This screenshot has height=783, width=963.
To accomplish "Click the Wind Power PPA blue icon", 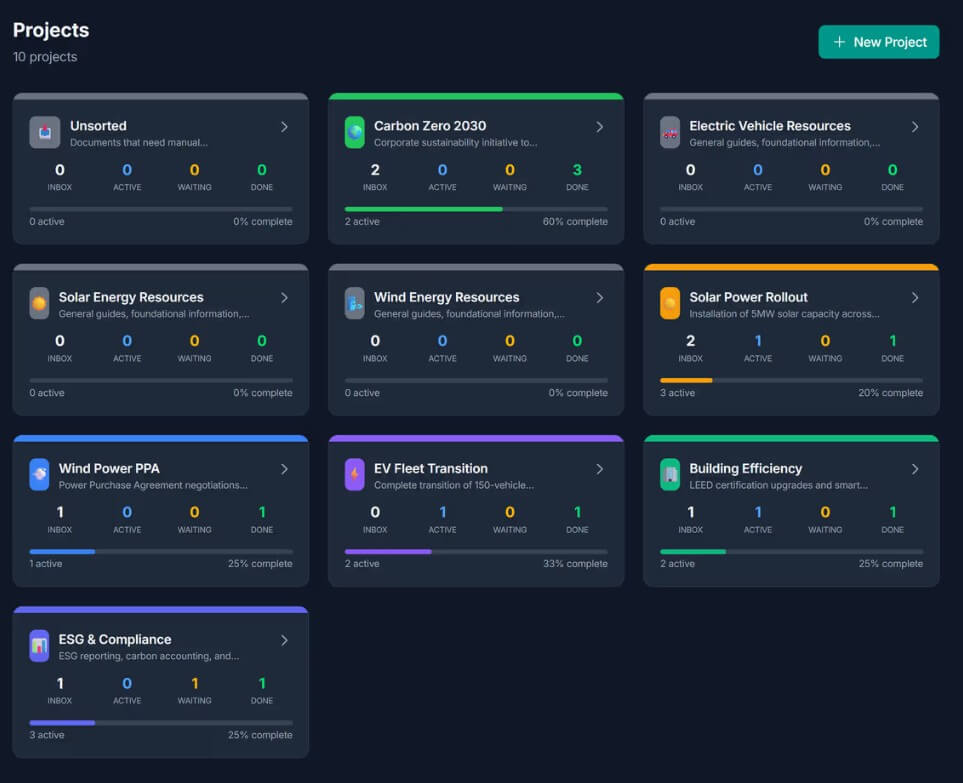I will pos(39,475).
